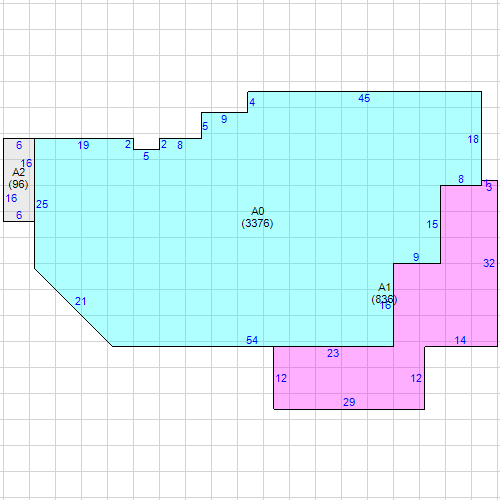Click the 54 dimension label
500x500 pixels.
pyautogui.click(x=252, y=340)
